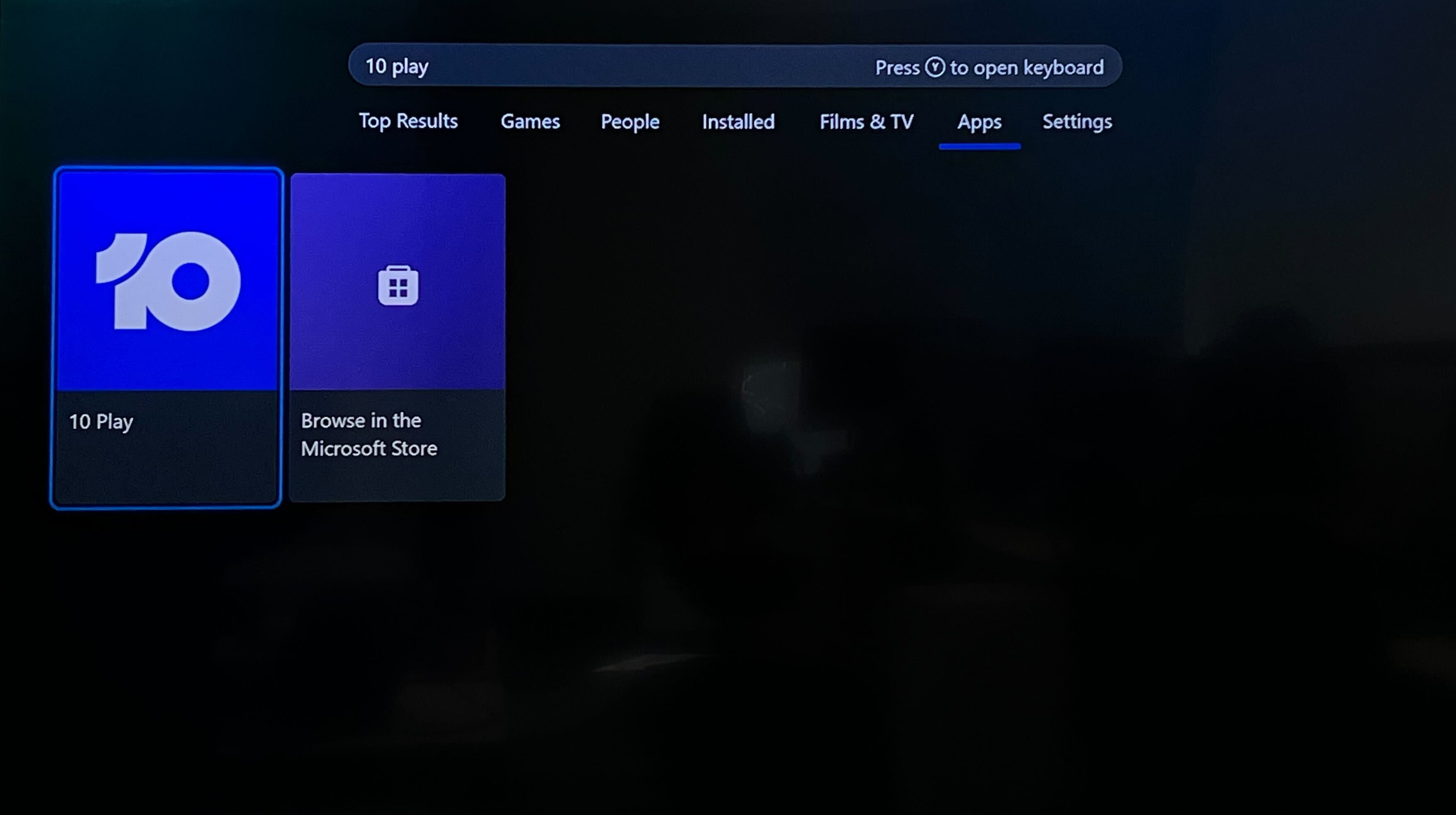Click the Microsoft Store shopping bag icon
The image size is (1456, 815).
(398, 286)
